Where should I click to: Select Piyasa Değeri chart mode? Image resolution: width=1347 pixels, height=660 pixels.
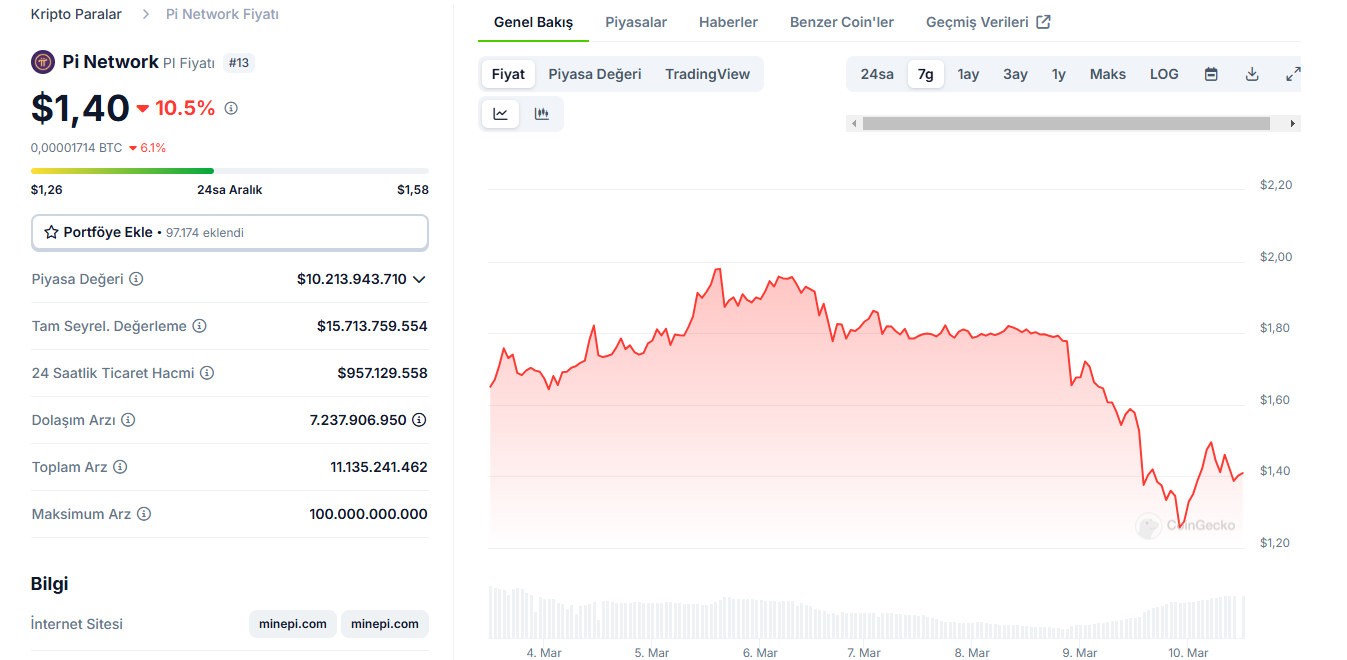(x=595, y=74)
